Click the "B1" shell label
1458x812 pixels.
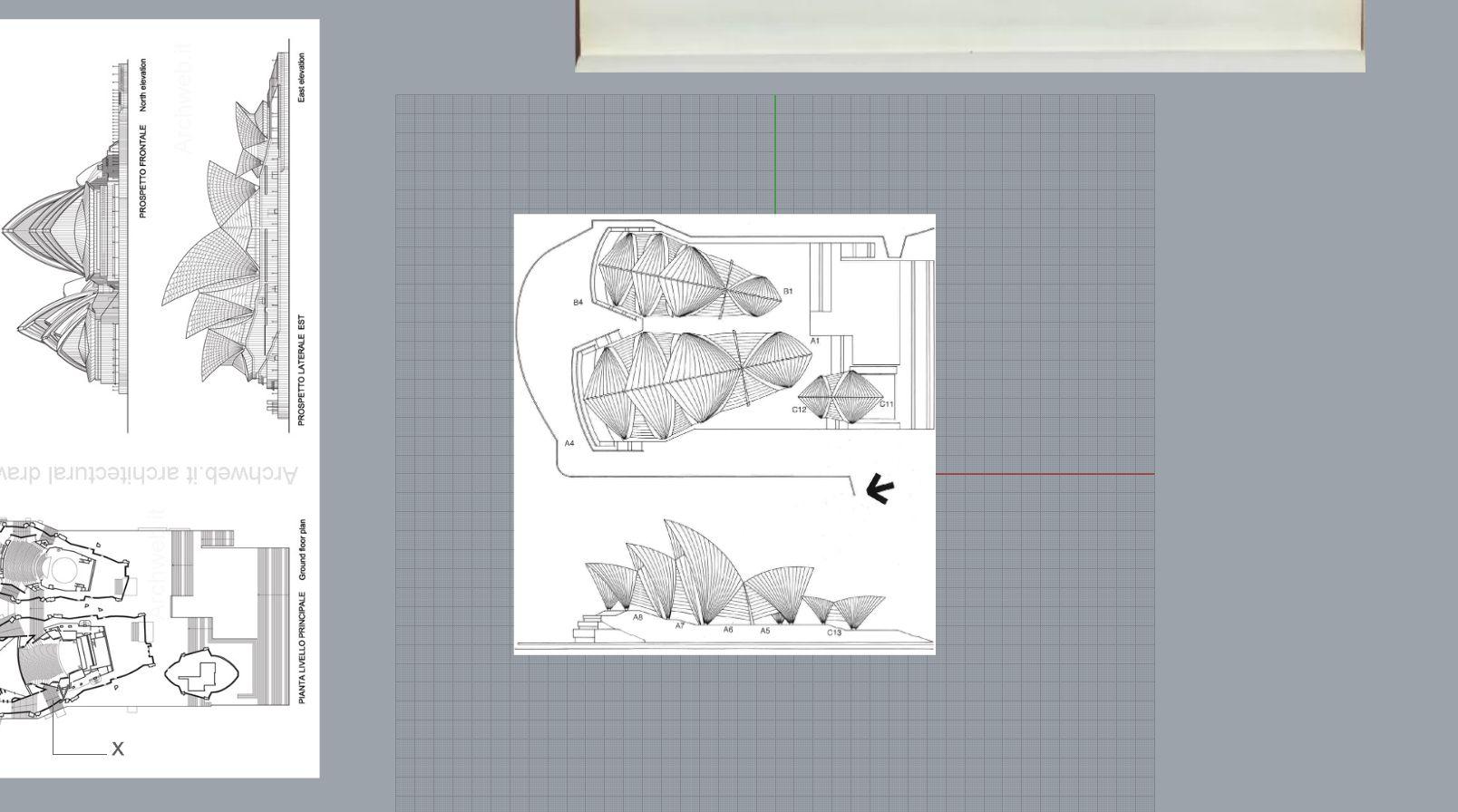(788, 291)
